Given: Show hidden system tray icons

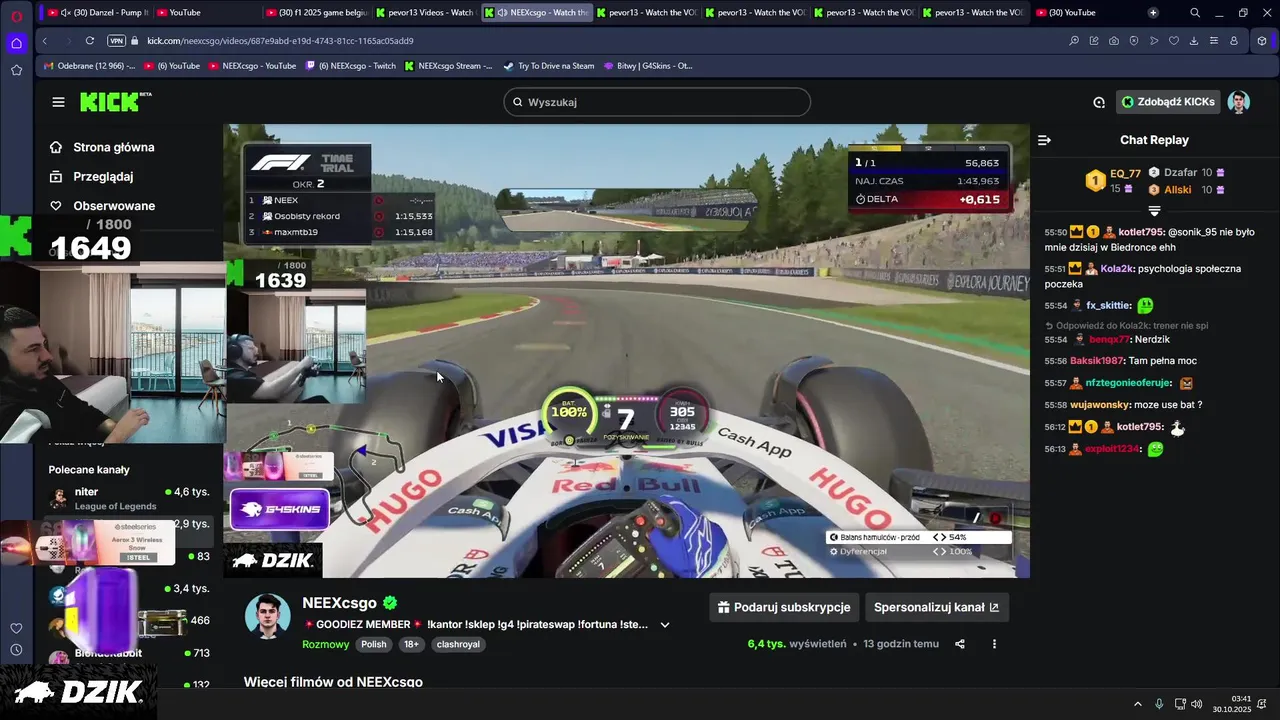Looking at the screenshot, I should [1137, 704].
